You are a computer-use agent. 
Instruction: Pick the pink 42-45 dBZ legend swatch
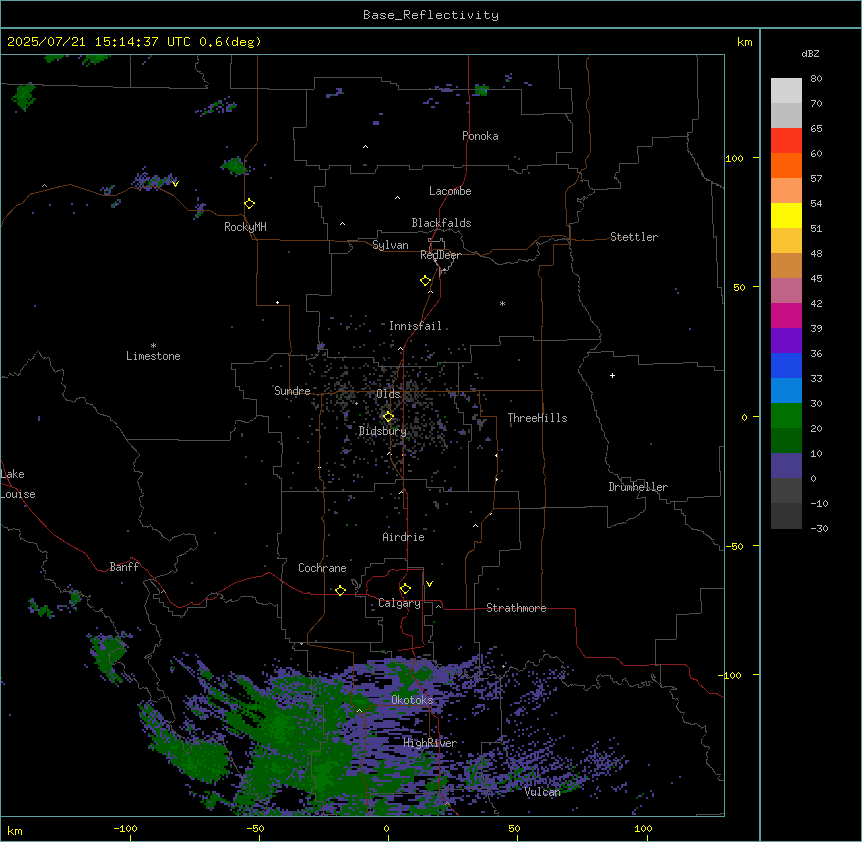[786, 291]
